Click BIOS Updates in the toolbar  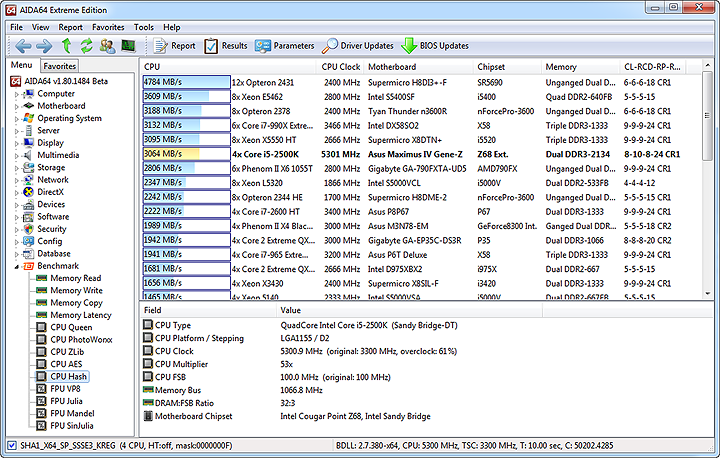pos(435,46)
